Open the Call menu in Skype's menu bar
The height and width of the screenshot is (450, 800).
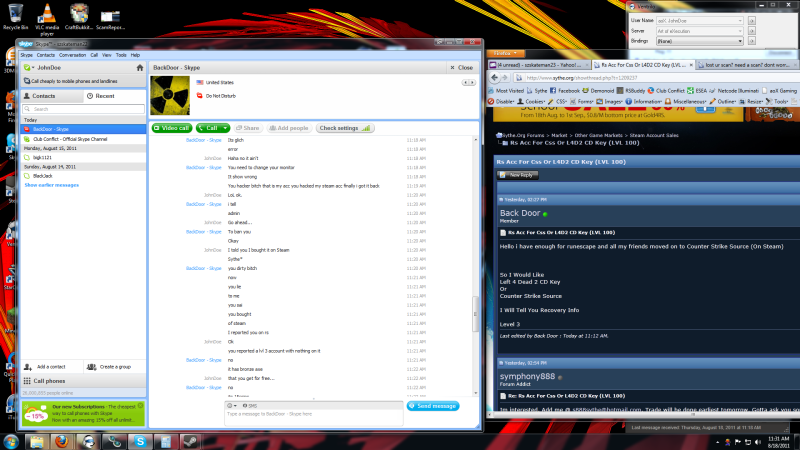coord(94,55)
